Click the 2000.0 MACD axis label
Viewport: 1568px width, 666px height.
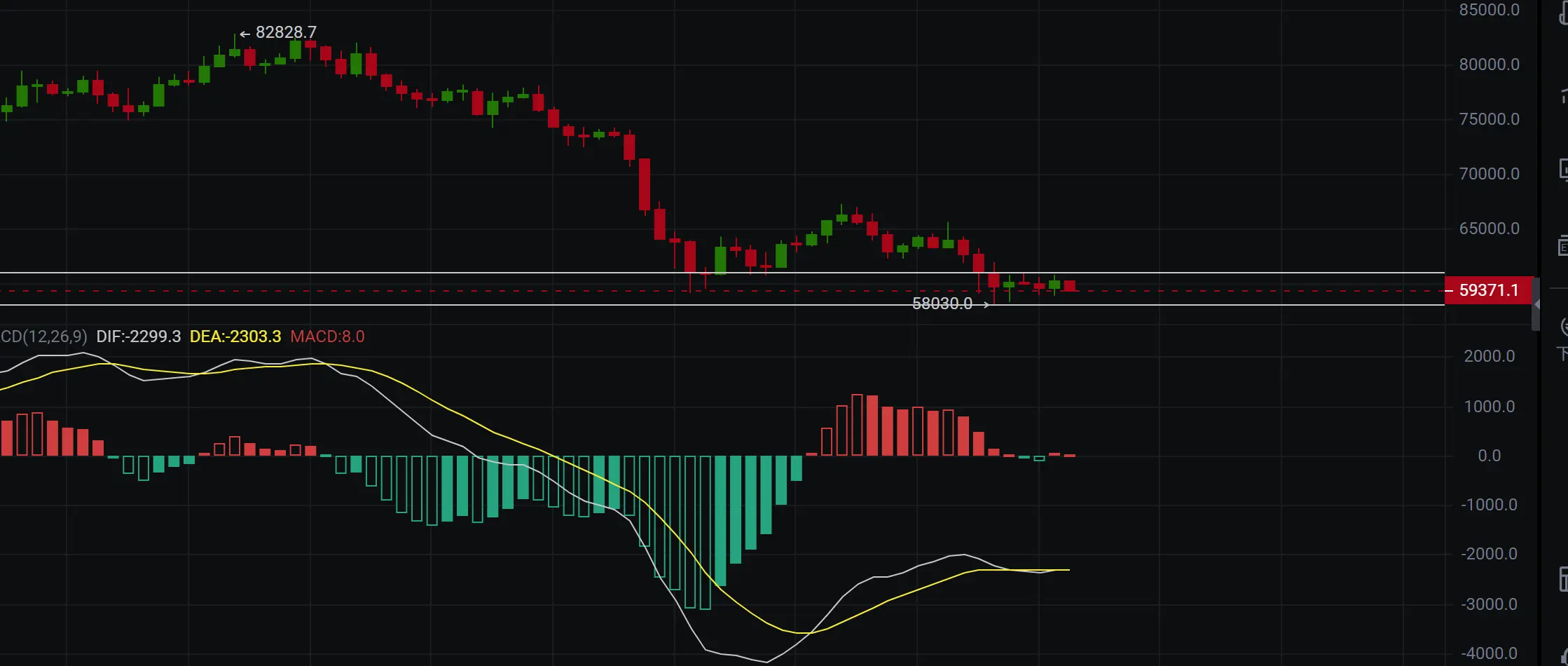[1490, 356]
